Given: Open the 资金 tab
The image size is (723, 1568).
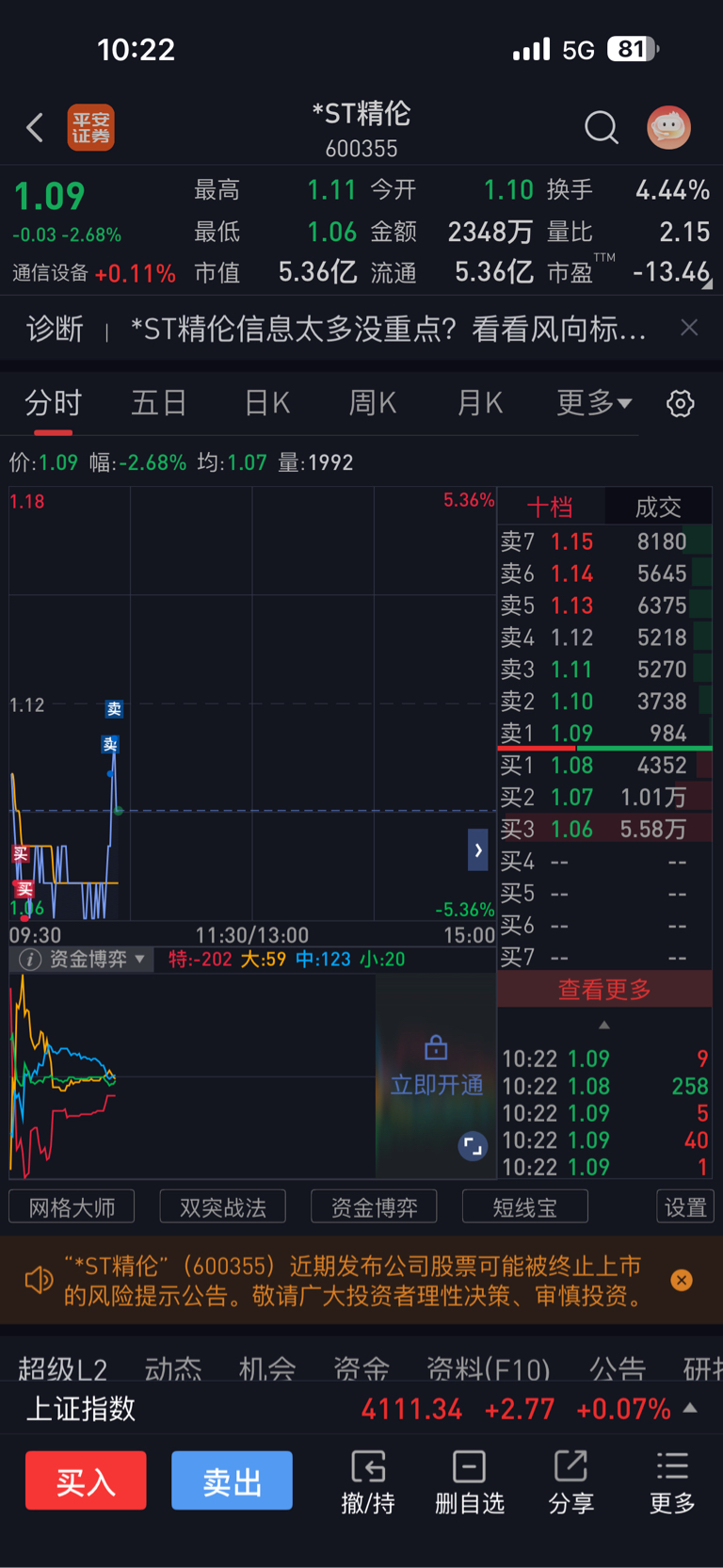Looking at the screenshot, I should pos(361,1368).
